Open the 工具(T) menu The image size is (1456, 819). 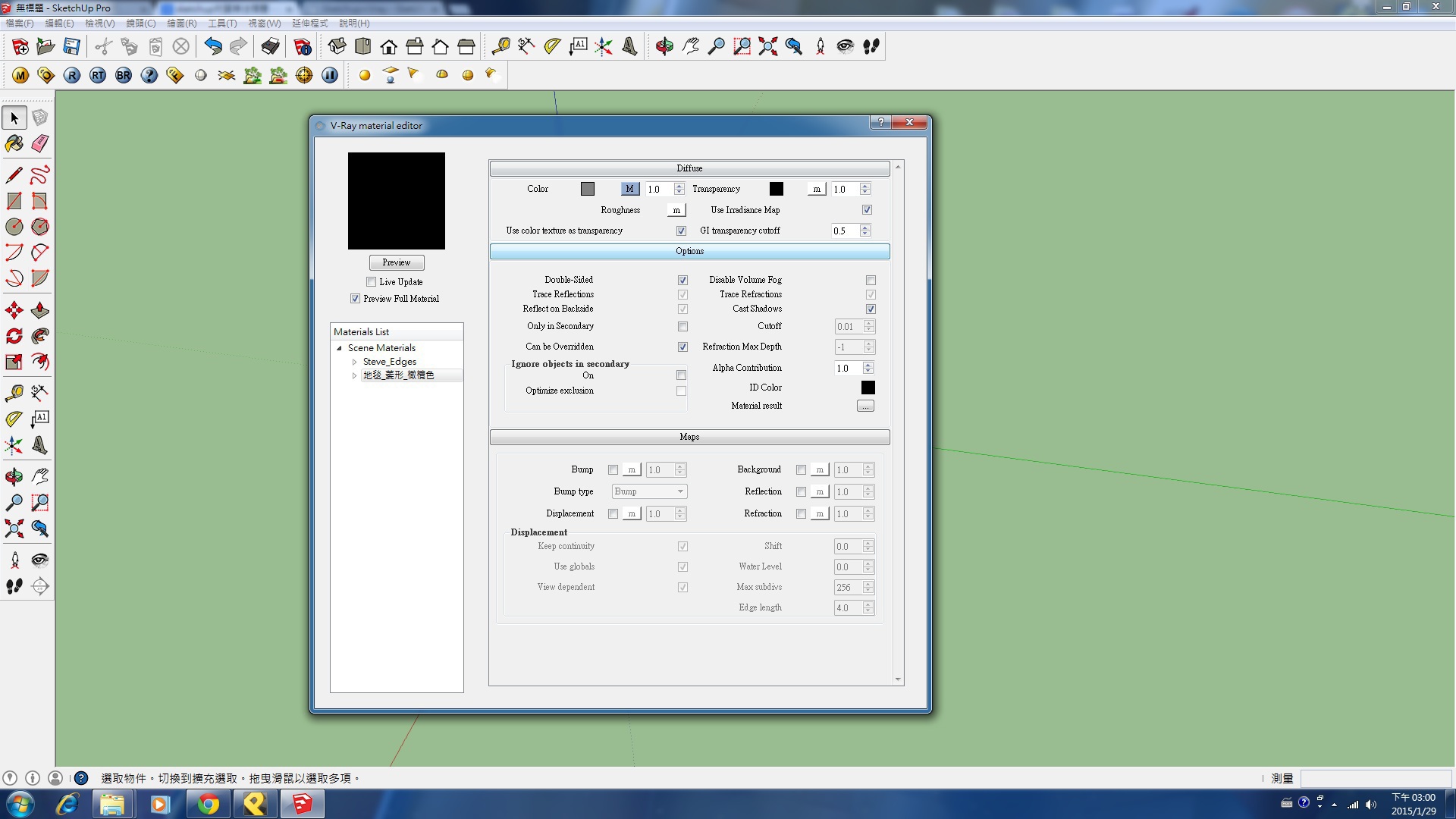tap(222, 24)
